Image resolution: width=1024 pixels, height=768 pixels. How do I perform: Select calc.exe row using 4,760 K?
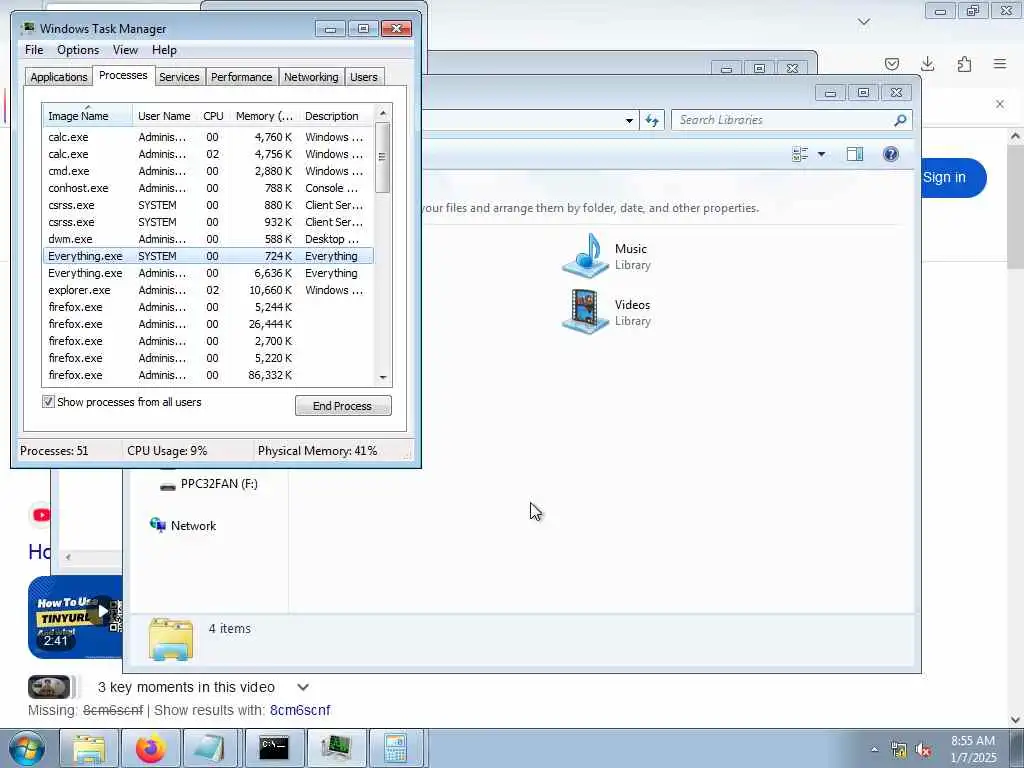(208, 137)
